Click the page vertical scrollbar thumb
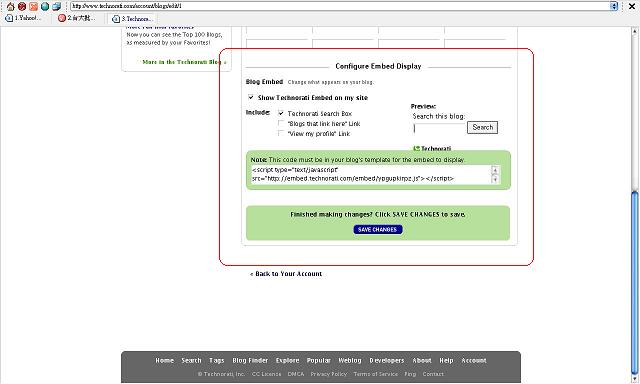The width and height of the screenshot is (640, 384). (x=634, y=282)
